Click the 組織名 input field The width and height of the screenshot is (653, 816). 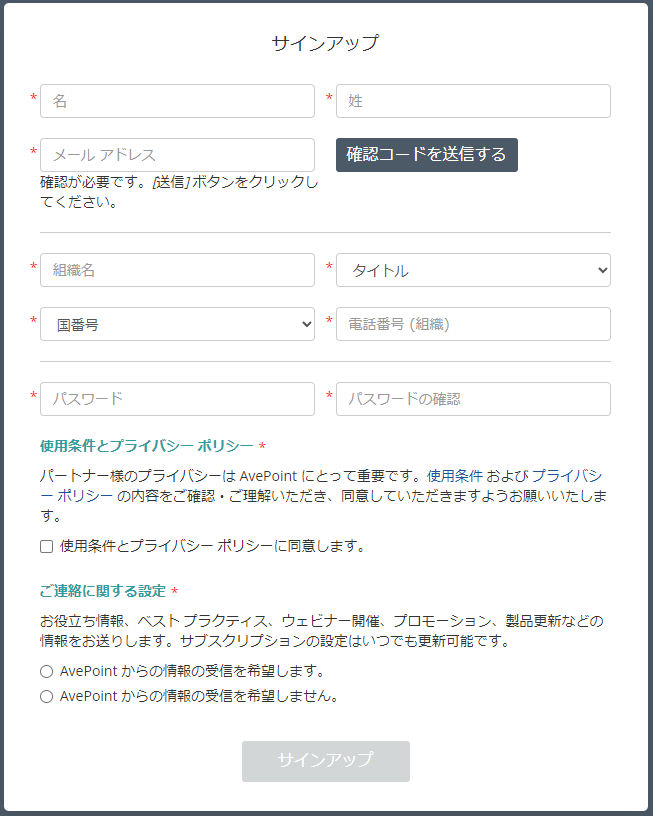point(177,270)
